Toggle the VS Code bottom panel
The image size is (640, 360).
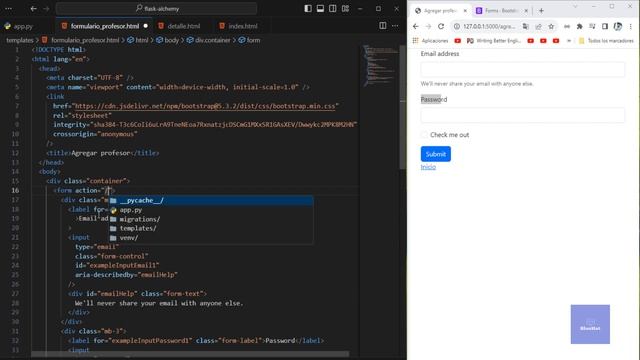point(320,9)
